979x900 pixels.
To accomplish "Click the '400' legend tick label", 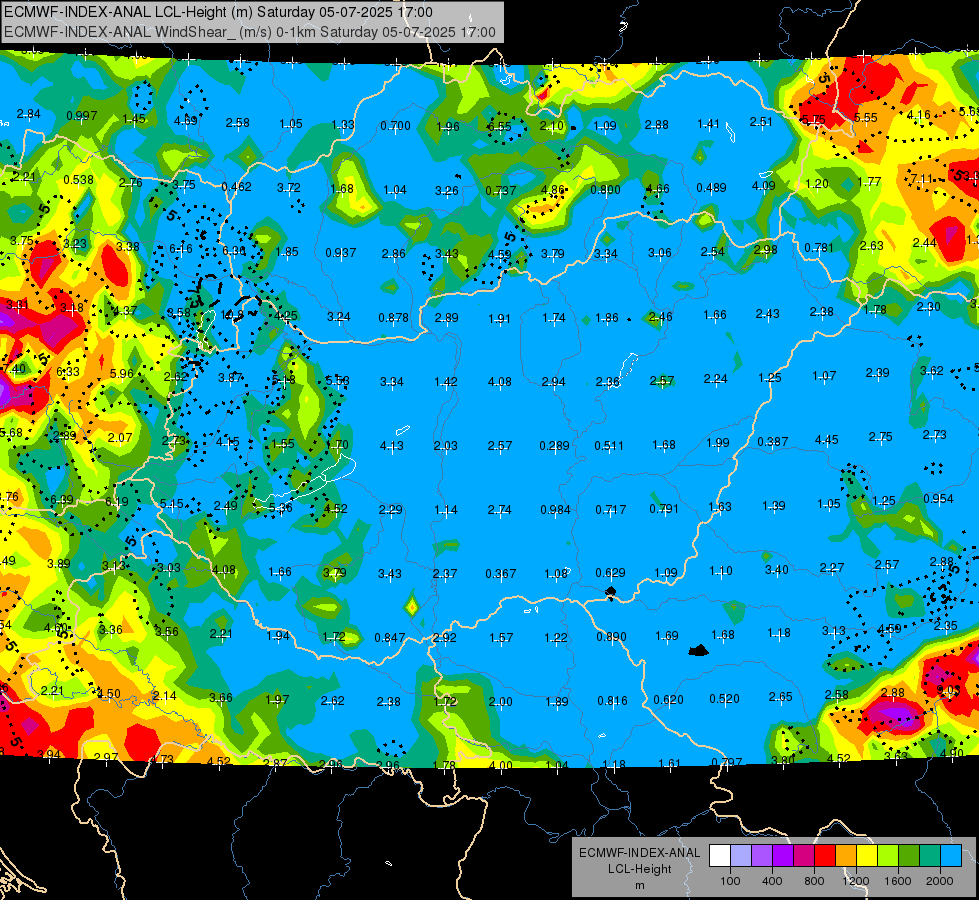I will [772, 881].
